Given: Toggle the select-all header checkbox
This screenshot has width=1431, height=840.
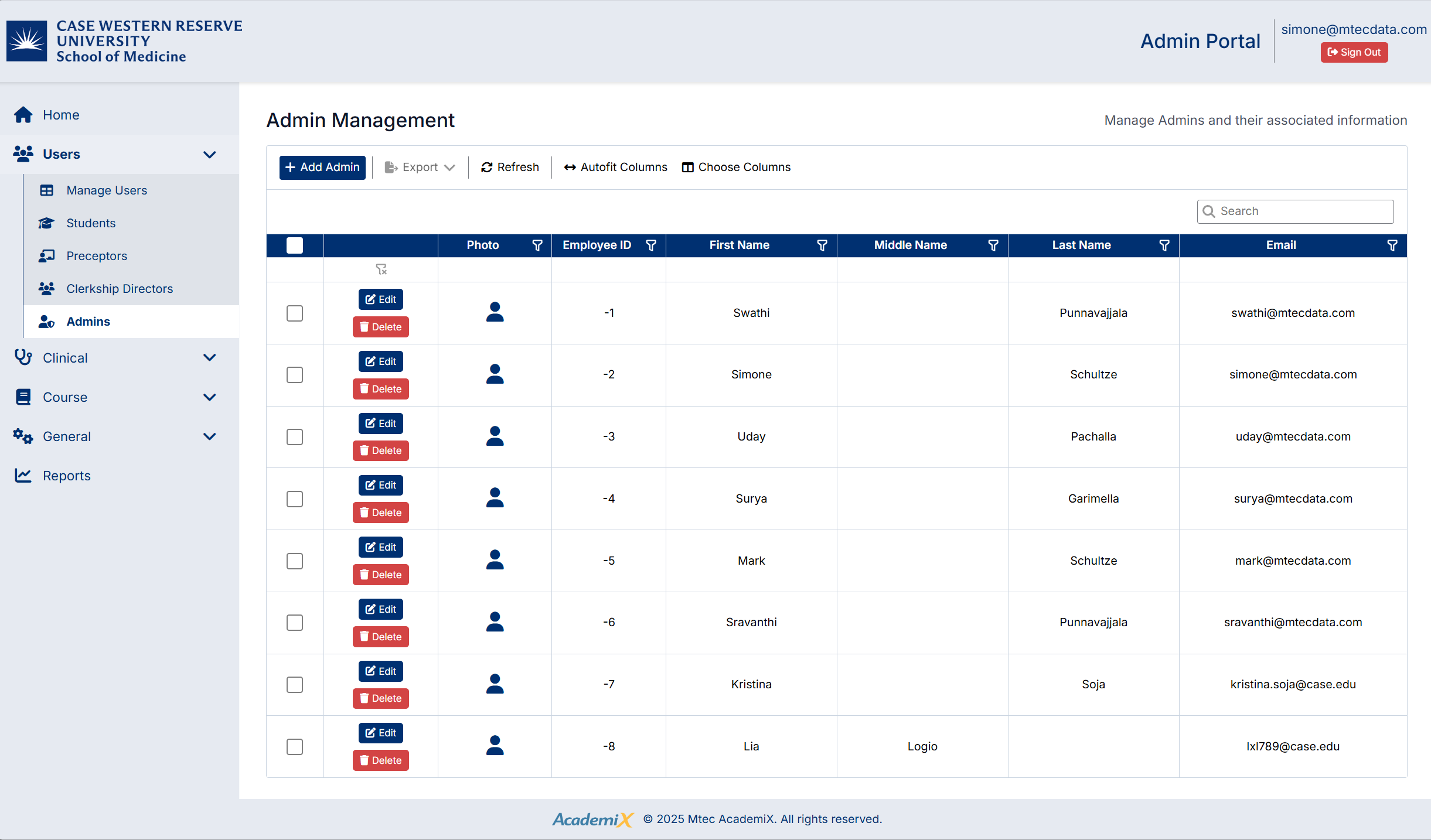Looking at the screenshot, I should click(295, 245).
